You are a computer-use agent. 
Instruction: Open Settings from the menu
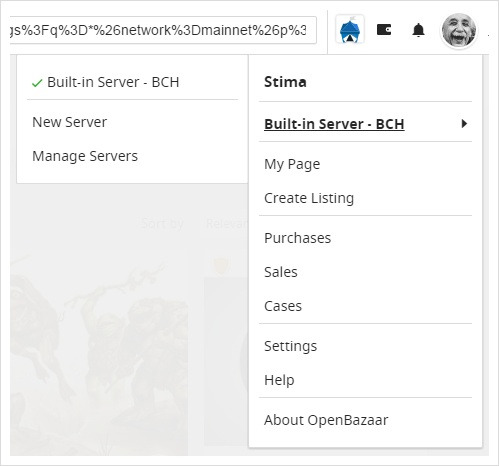pos(290,346)
